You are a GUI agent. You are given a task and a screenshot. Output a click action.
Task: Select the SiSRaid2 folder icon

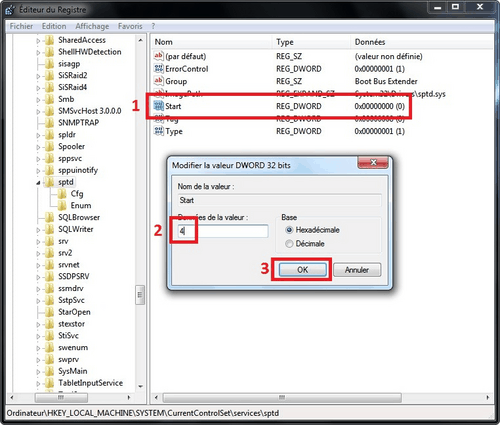click(49, 76)
